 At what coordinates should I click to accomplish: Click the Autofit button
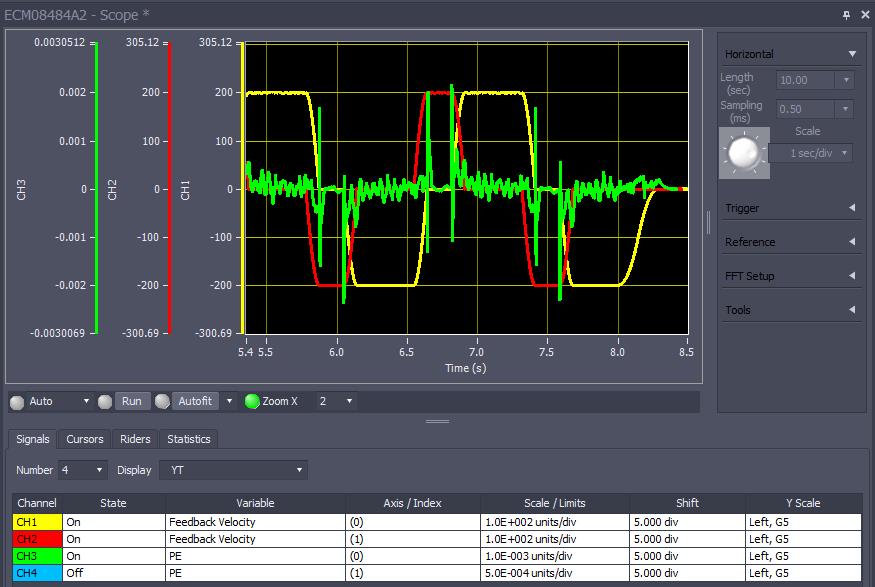(194, 401)
